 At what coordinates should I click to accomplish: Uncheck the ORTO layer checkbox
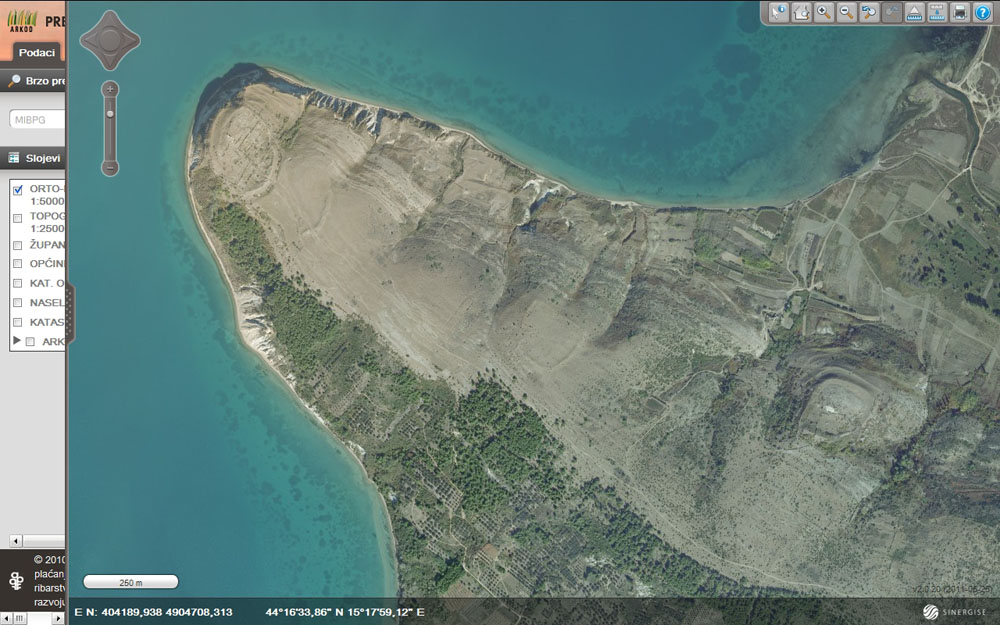tap(17, 189)
